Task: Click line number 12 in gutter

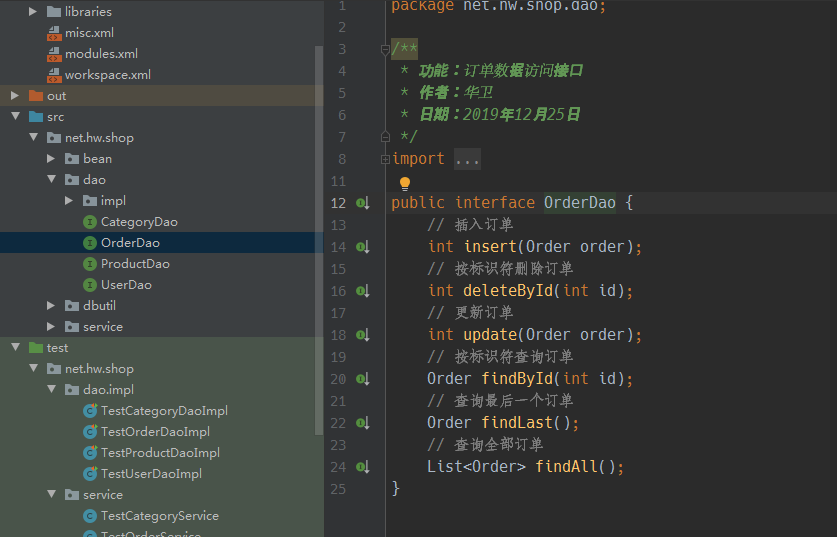Action: pos(338,203)
